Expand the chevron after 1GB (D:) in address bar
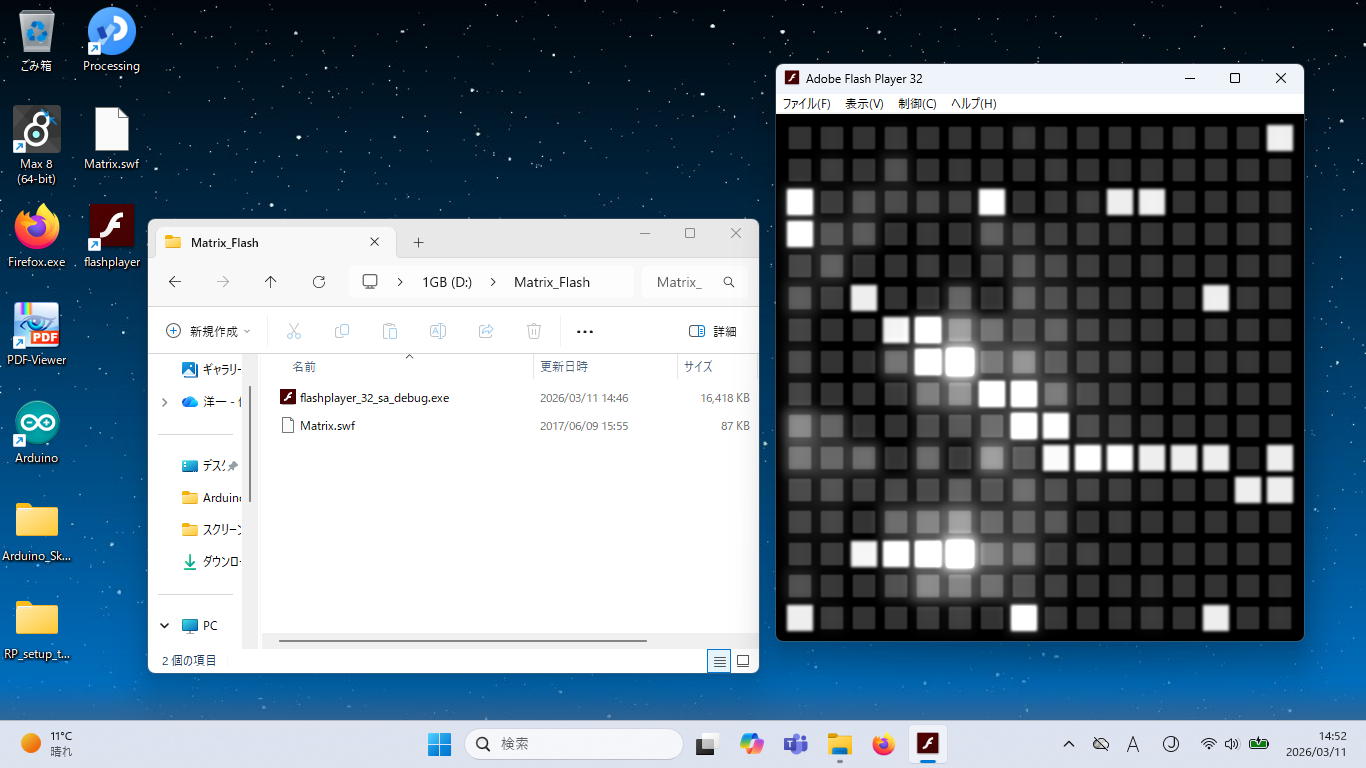 point(493,282)
